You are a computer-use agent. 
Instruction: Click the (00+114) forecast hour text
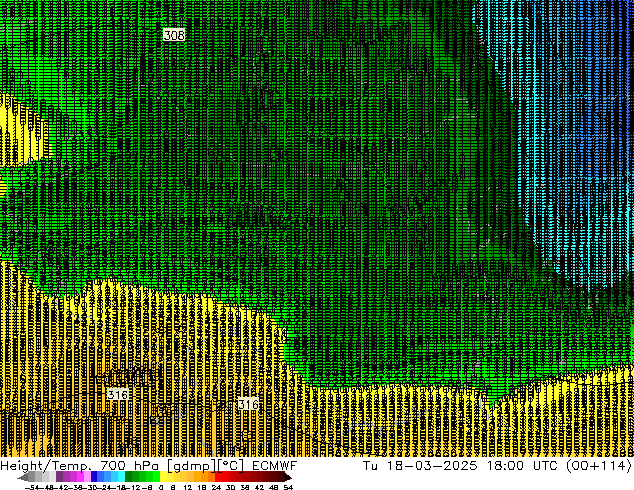[x=598, y=466]
